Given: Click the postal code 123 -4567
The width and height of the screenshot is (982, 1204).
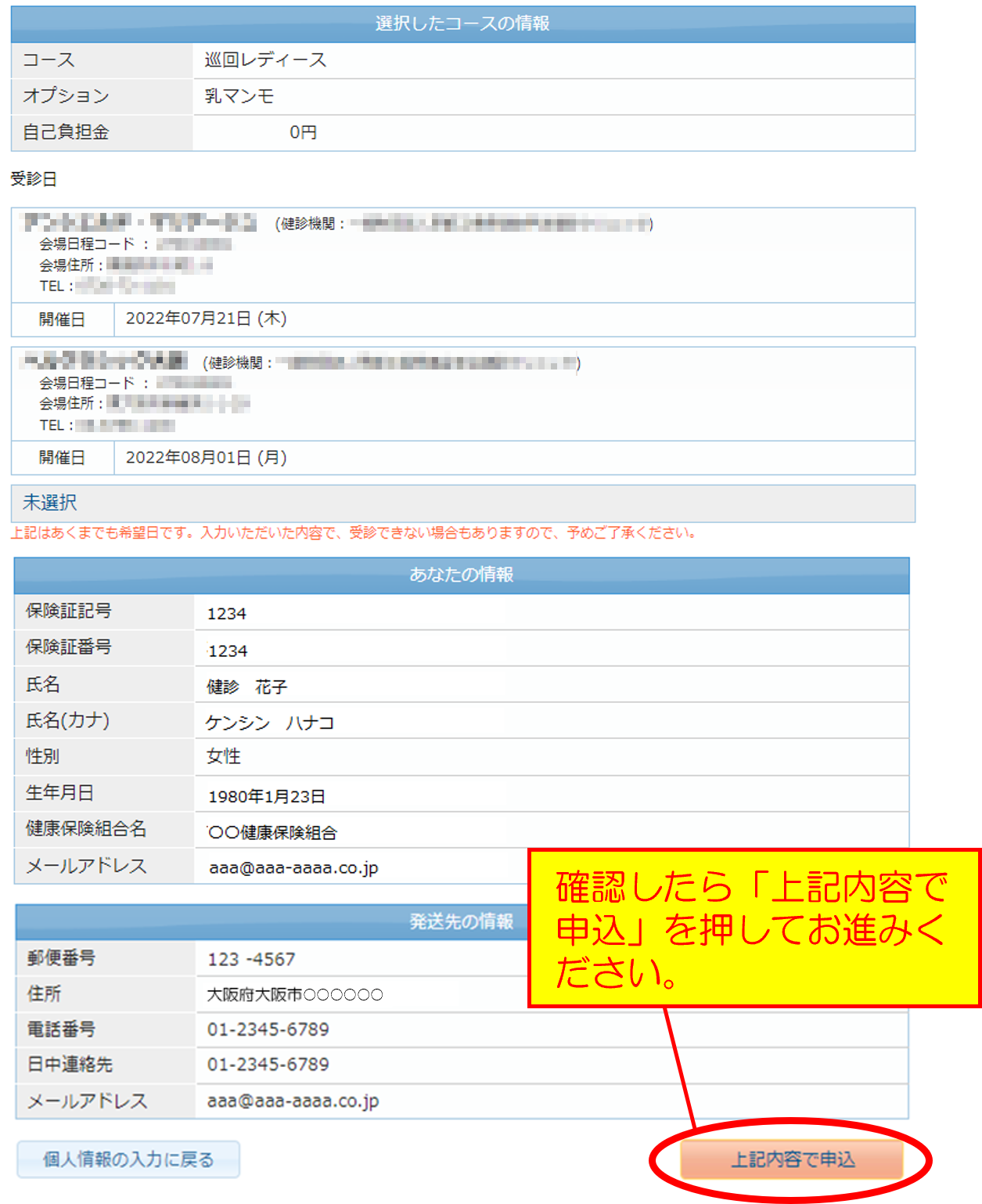Looking at the screenshot, I should click(x=251, y=960).
